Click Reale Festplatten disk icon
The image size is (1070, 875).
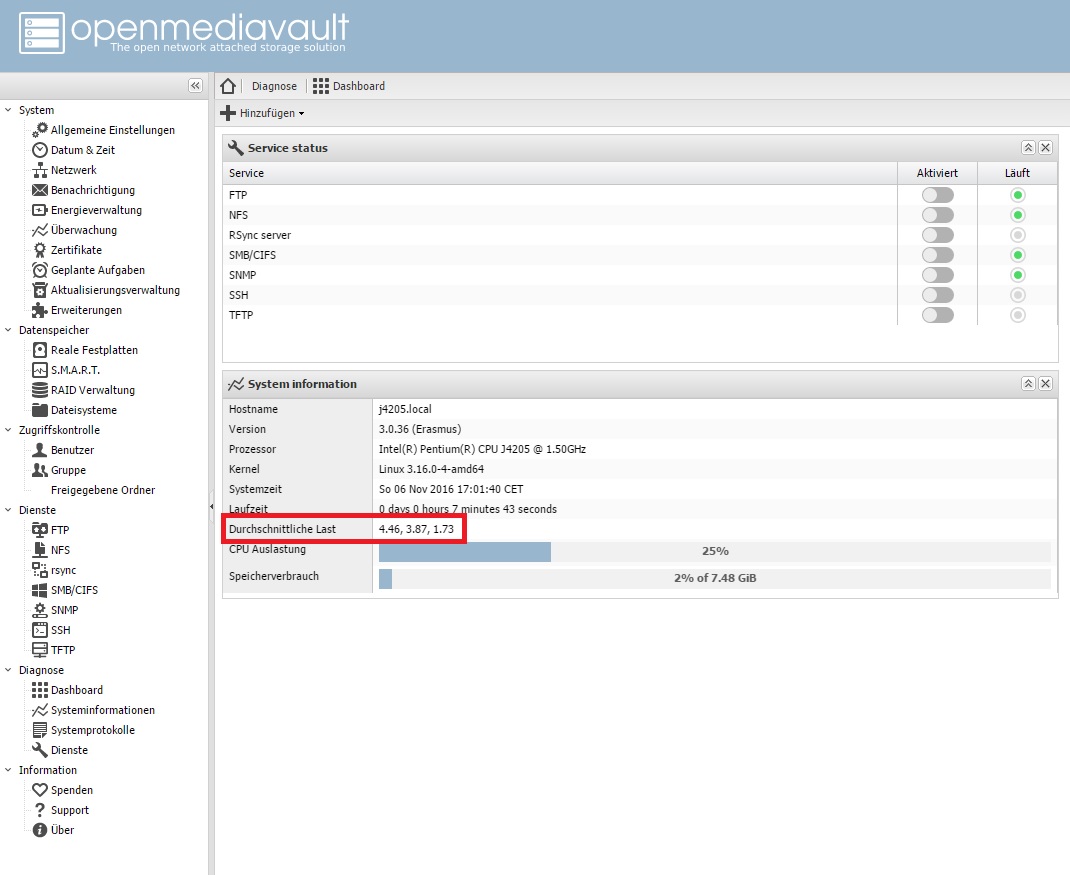click(40, 349)
